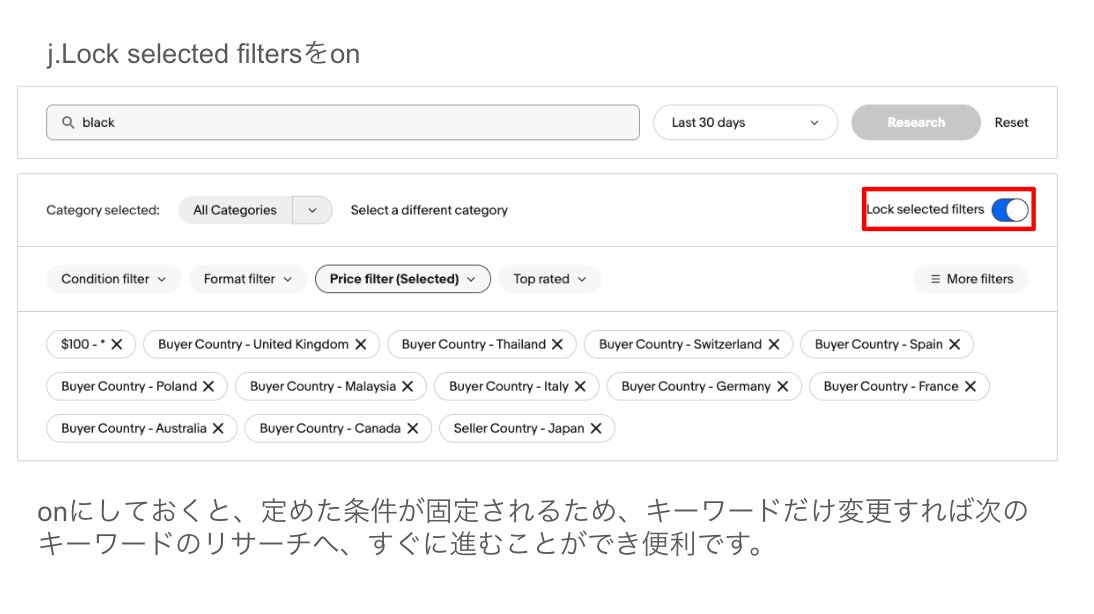Expand the All Categories dropdown arrow
Screen dimensions: 1094x614
click(x=312, y=210)
